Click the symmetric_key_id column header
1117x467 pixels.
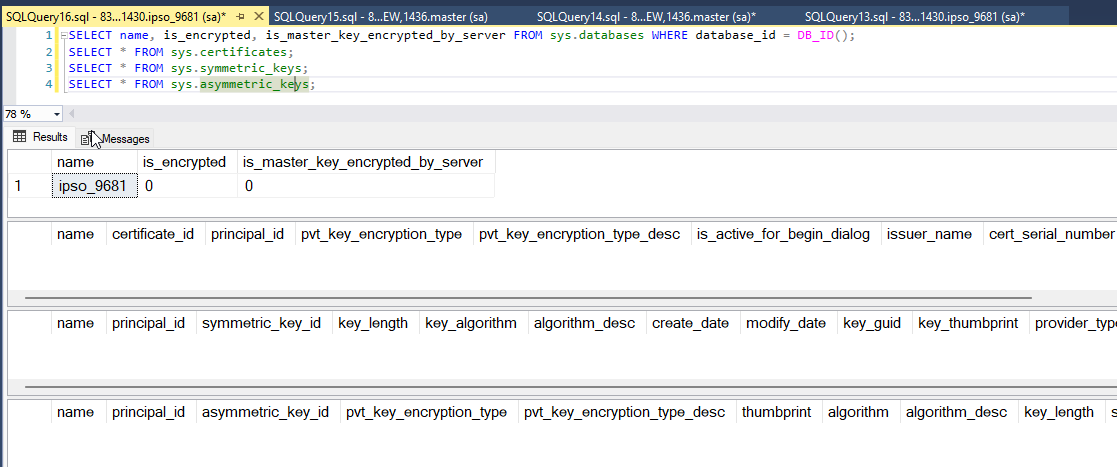tap(264, 323)
